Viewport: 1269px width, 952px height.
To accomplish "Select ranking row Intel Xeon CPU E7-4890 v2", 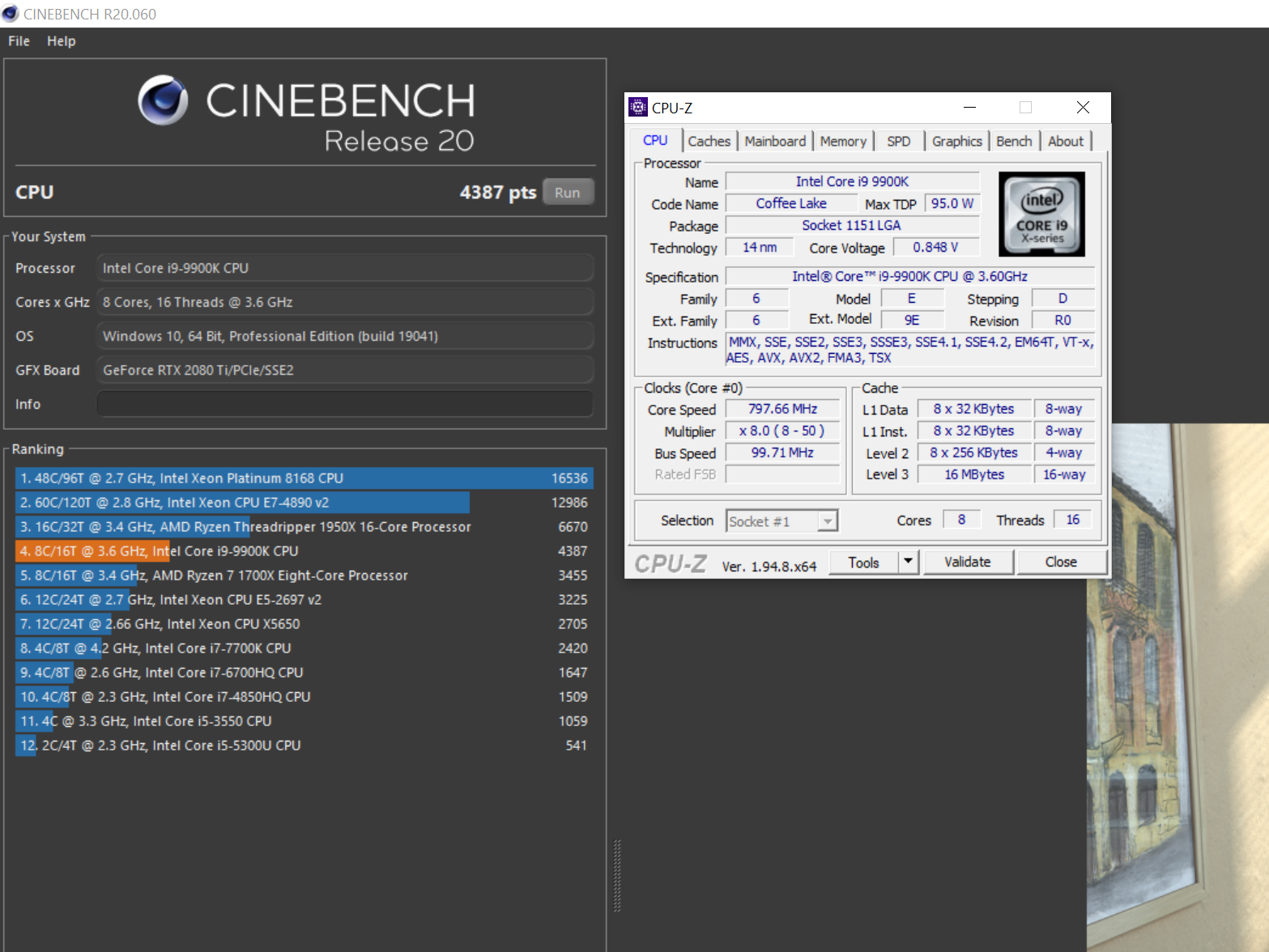I will pos(304,503).
